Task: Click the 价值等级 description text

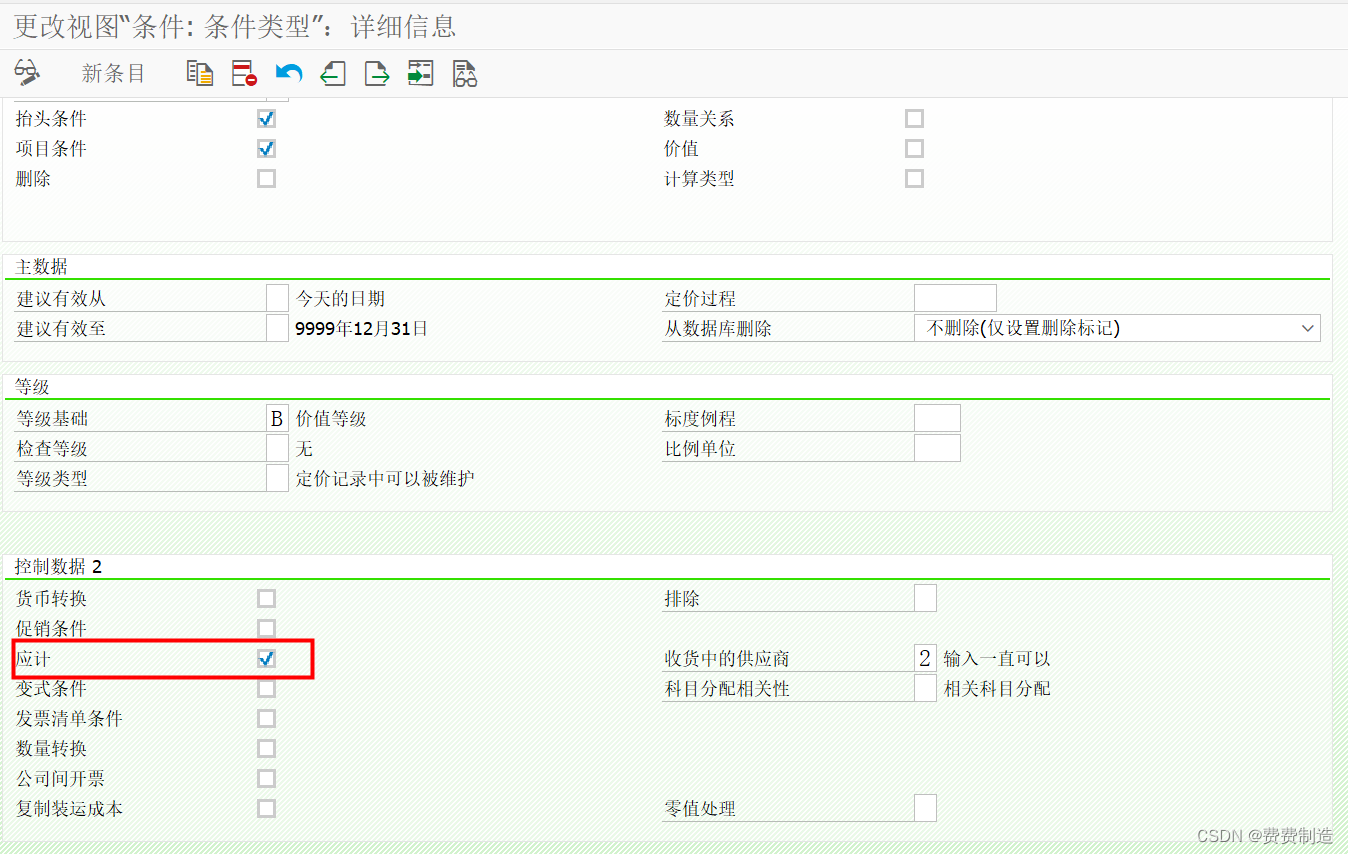Action: 331,419
